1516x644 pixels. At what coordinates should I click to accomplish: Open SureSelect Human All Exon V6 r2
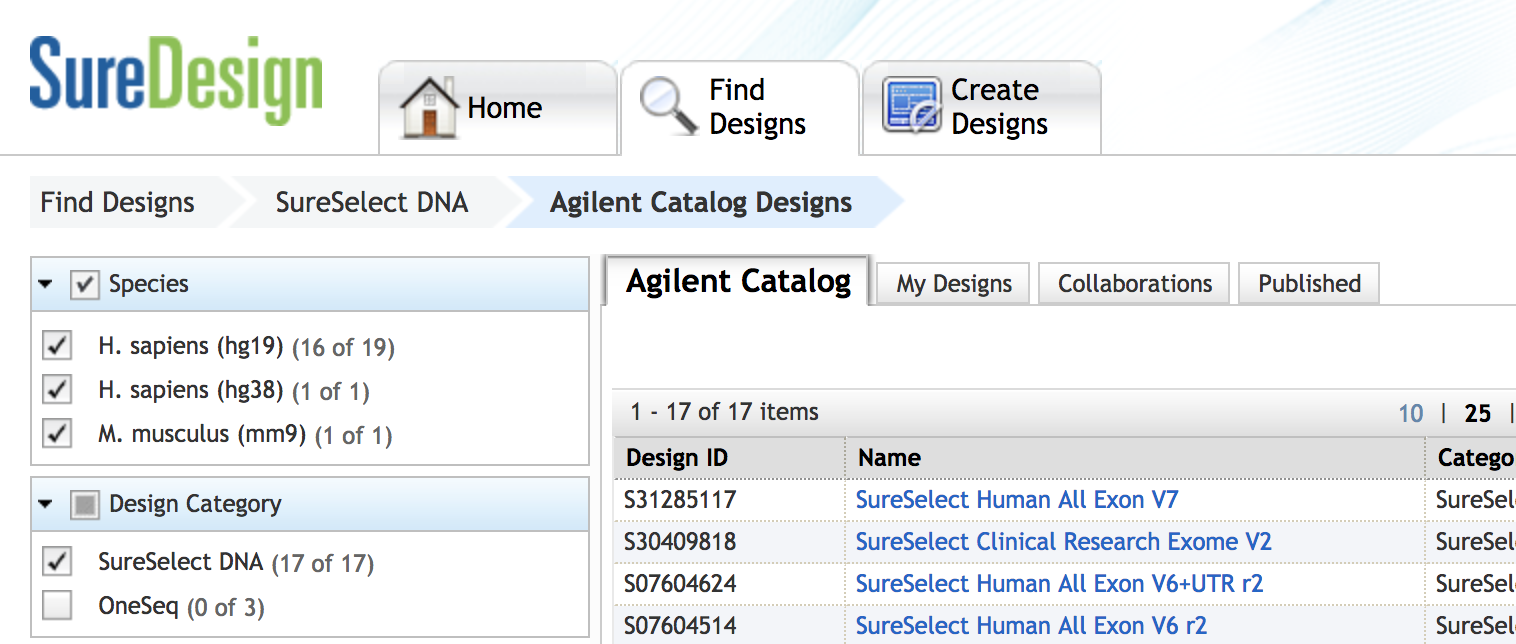[1031, 626]
